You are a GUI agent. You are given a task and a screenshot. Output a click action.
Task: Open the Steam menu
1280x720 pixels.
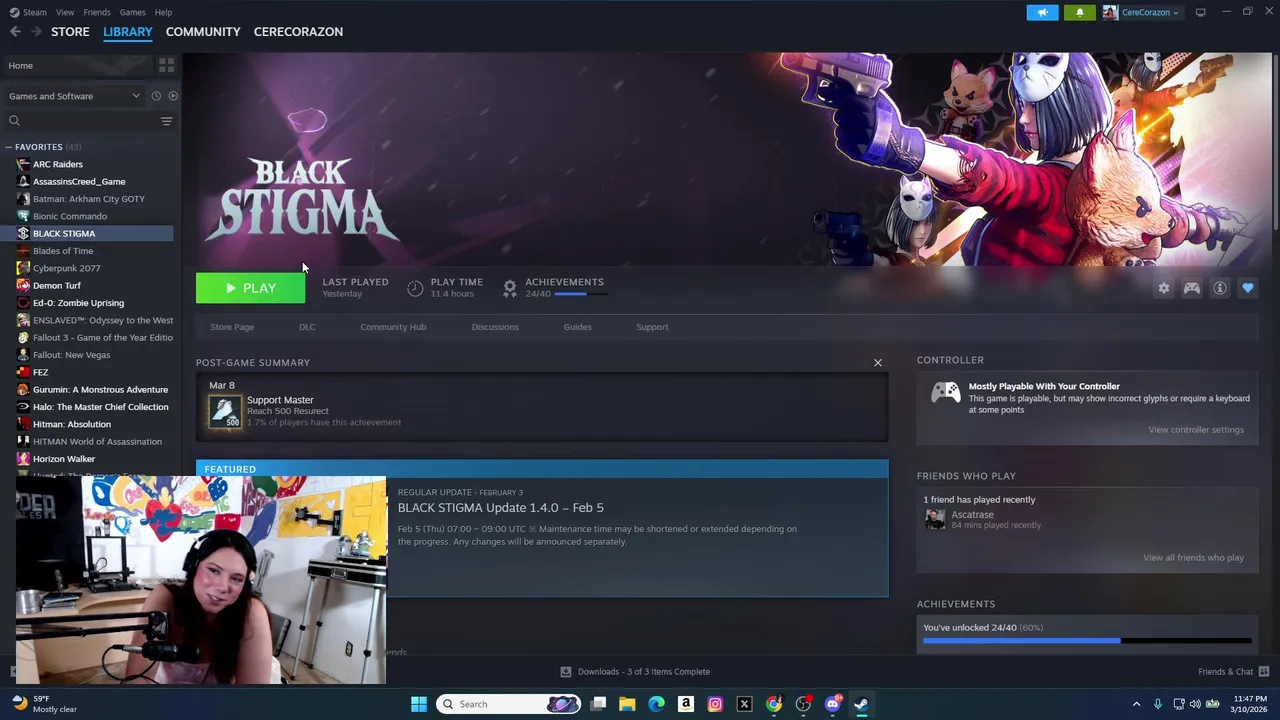coord(28,12)
